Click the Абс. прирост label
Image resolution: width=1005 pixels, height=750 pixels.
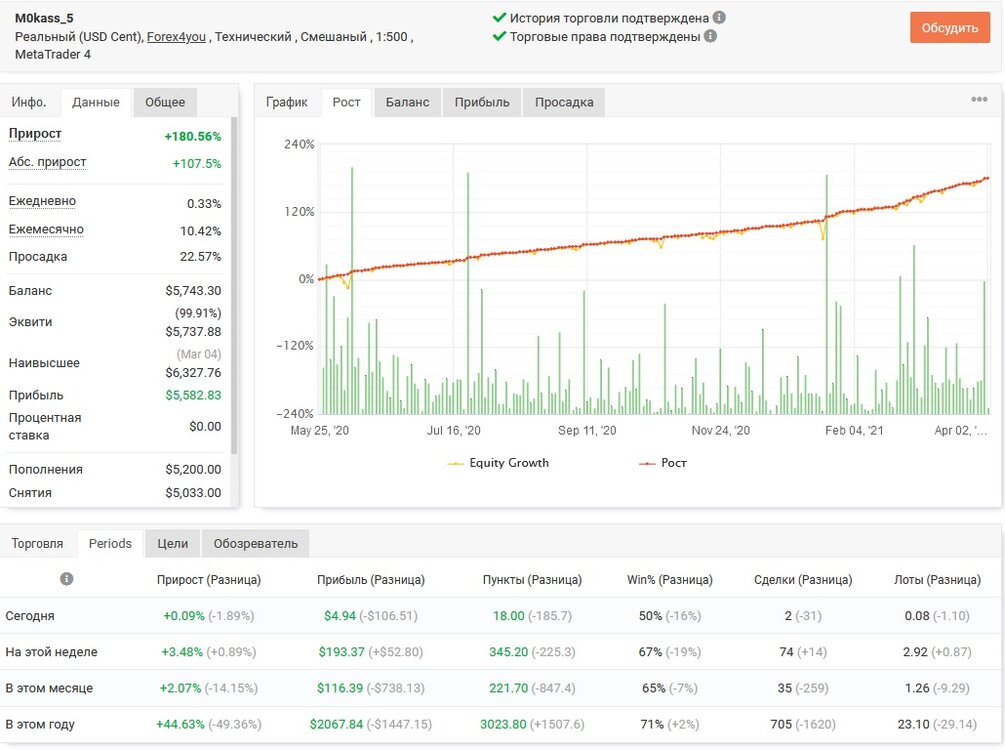pyautogui.click(x=47, y=162)
